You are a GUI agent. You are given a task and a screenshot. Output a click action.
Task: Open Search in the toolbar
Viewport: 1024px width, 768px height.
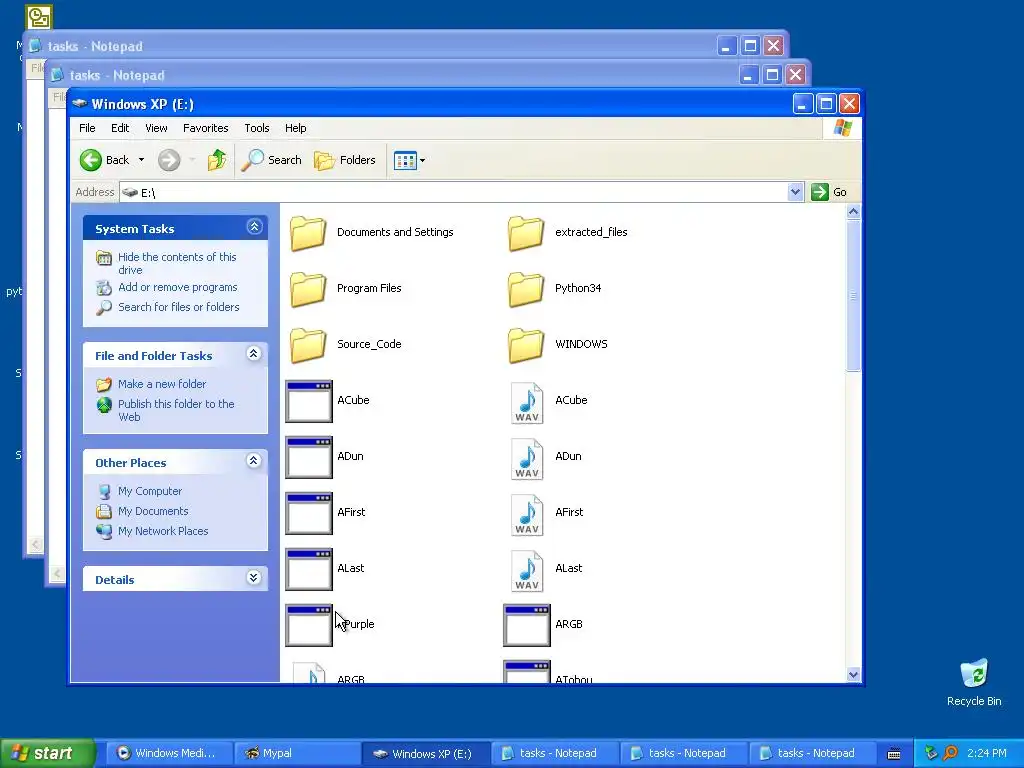pyautogui.click(x=272, y=160)
